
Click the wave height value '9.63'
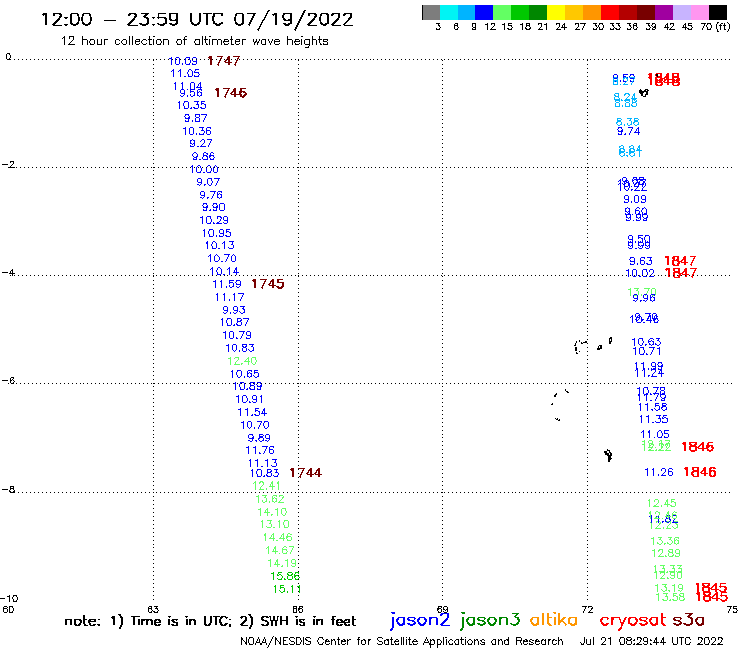click(641, 261)
